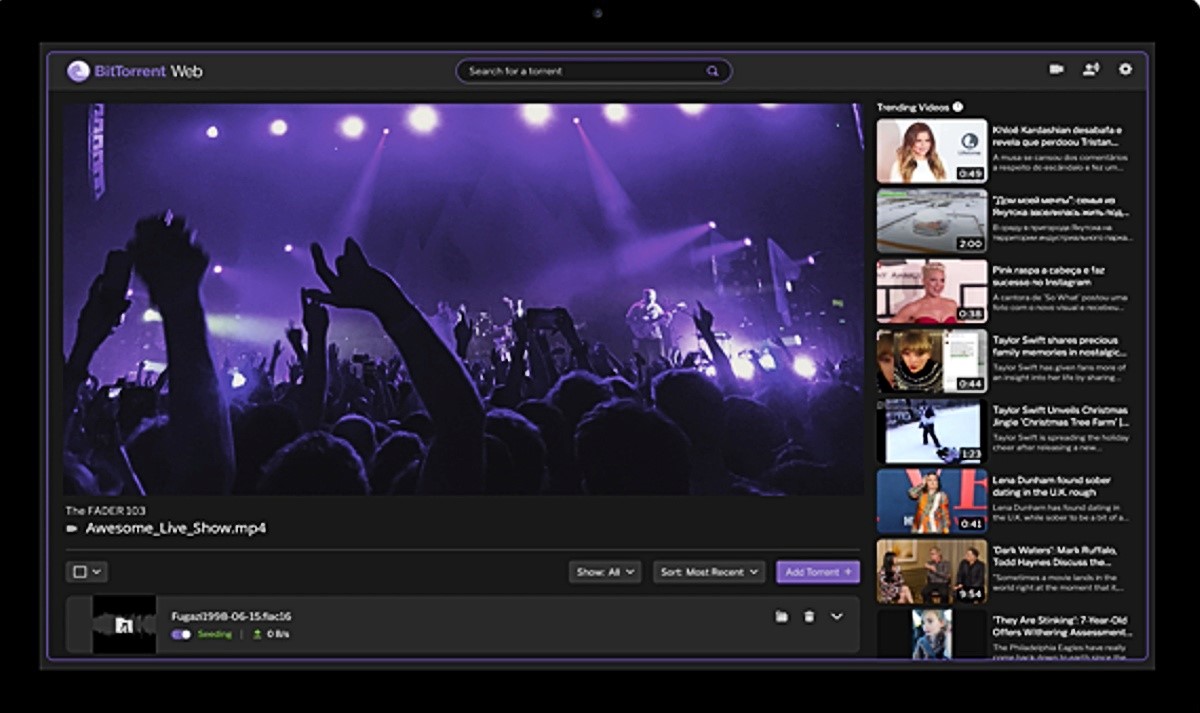Screen dimensions: 1200x713
Task: Open the Dark Waters Mark Ruffalo video thumbnail
Action: [931, 572]
